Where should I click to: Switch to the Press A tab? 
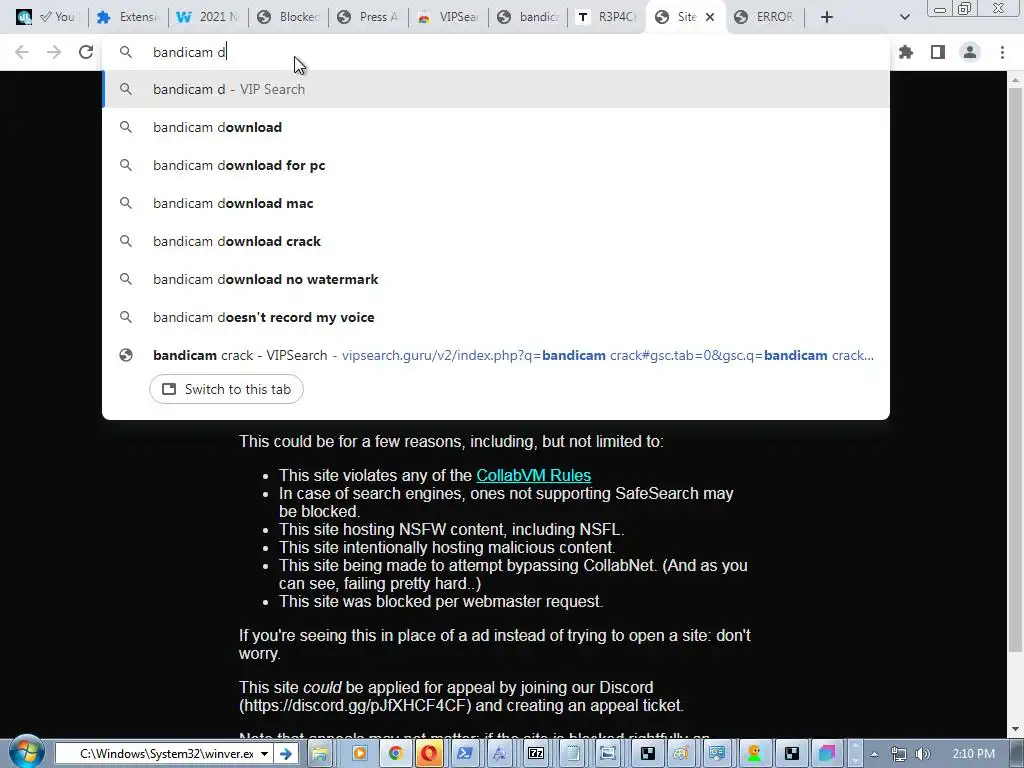coord(368,17)
